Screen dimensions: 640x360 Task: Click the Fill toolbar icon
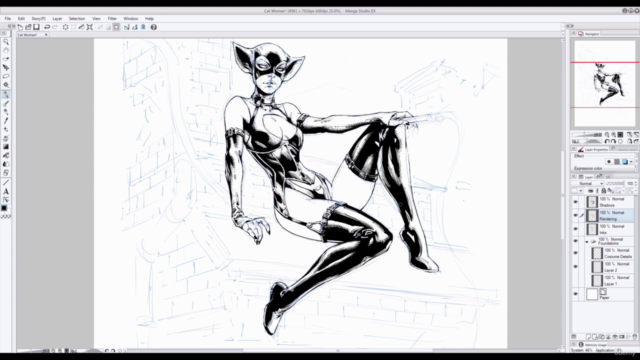point(81,27)
